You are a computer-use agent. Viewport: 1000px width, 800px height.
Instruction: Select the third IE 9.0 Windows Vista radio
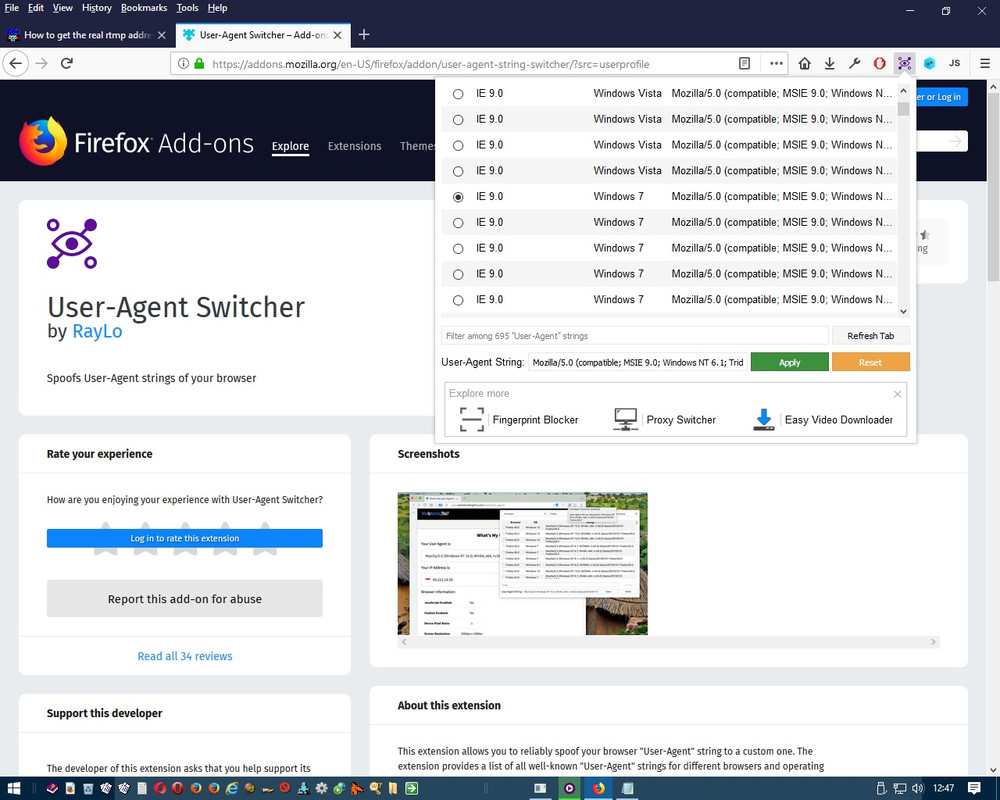click(458, 145)
